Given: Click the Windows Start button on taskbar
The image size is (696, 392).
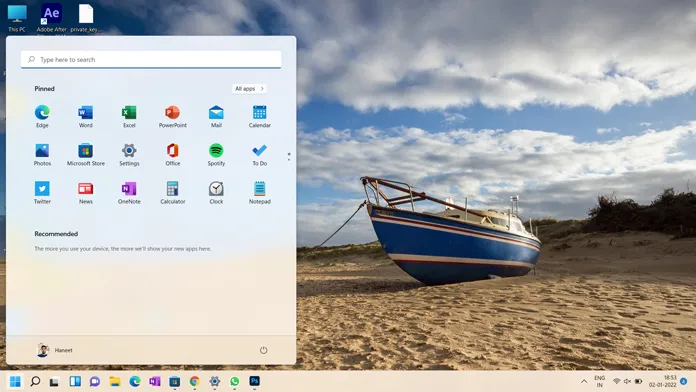Looking at the screenshot, I should [x=15, y=381].
